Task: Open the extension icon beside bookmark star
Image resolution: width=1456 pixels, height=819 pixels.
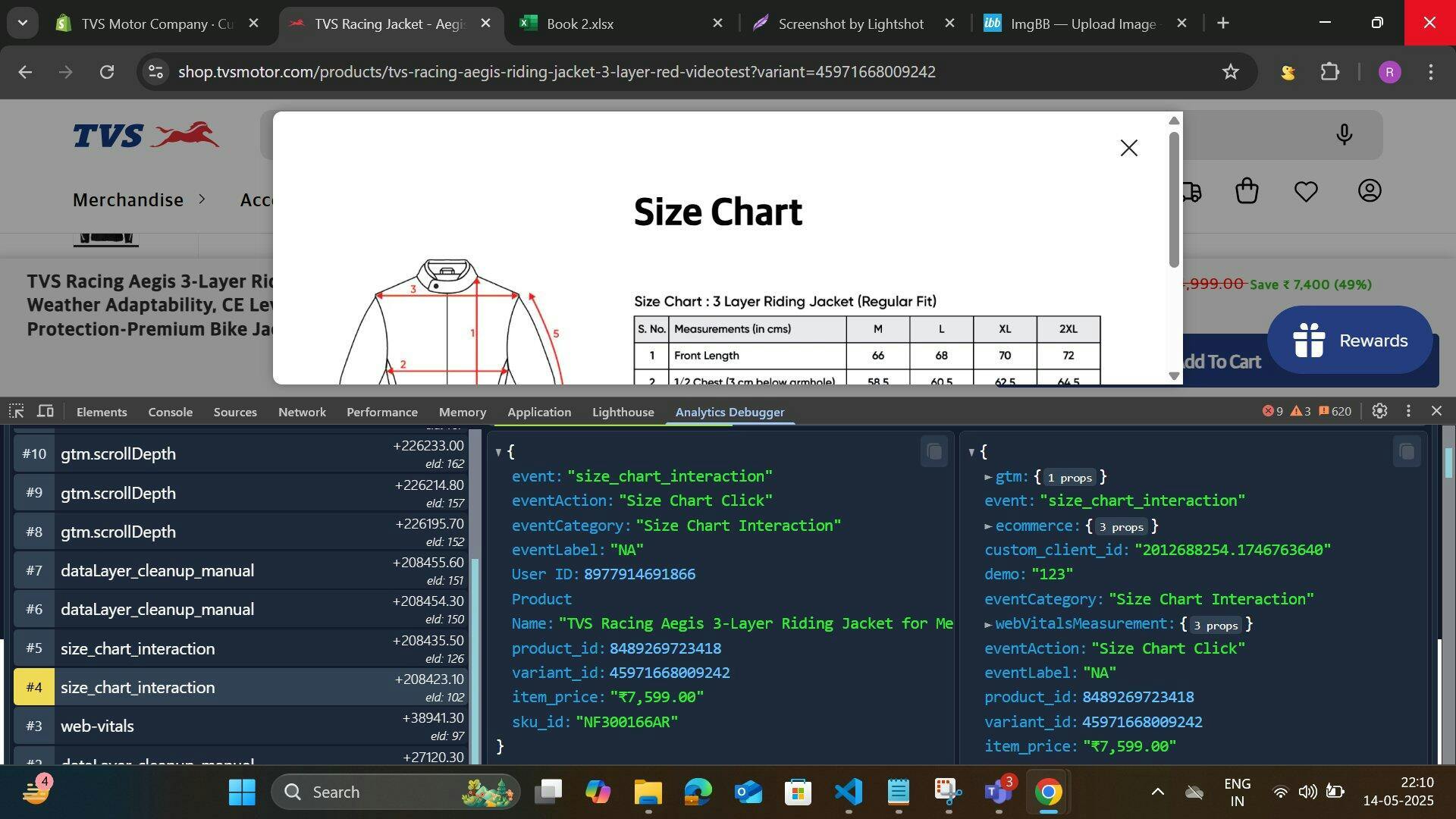Action: pos(1288,72)
